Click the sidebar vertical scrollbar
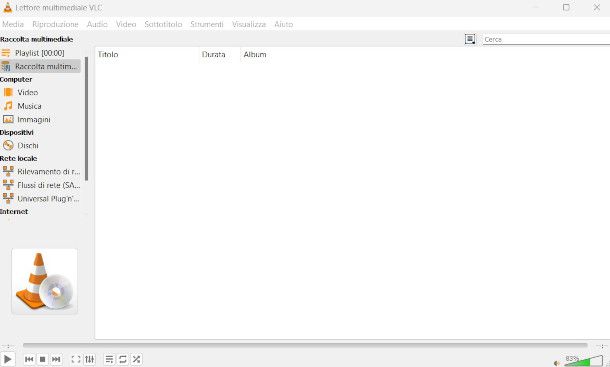The height and width of the screenshot is (367, 610). 86,119
